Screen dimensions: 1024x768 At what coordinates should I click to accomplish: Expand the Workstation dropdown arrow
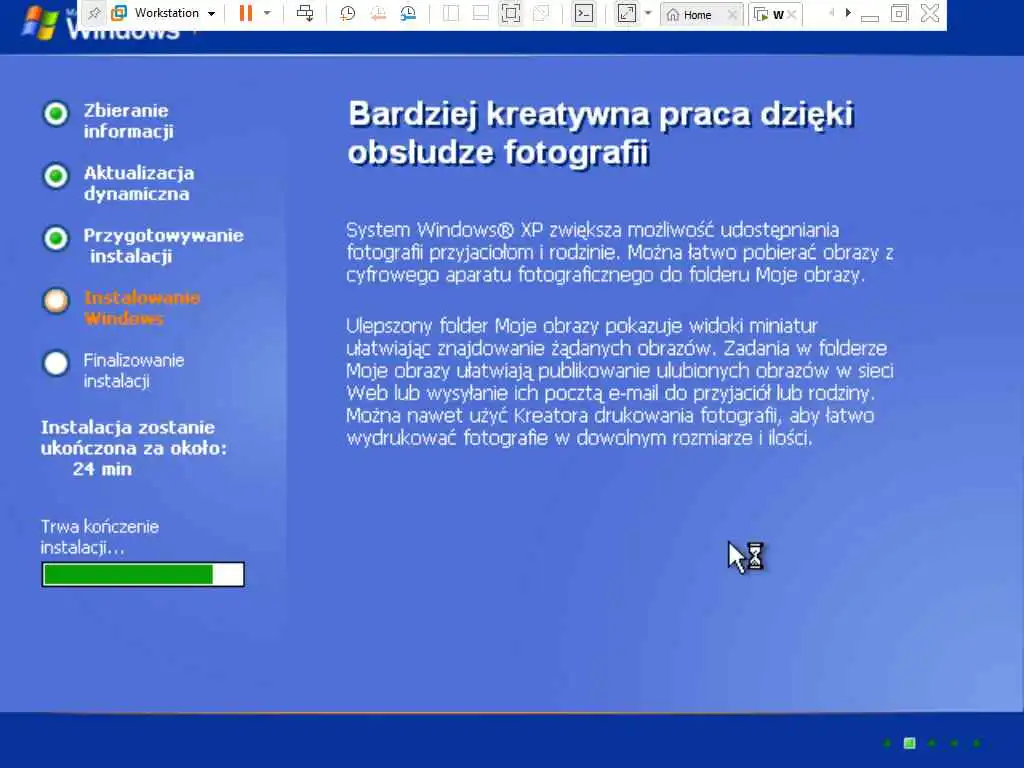211,14
